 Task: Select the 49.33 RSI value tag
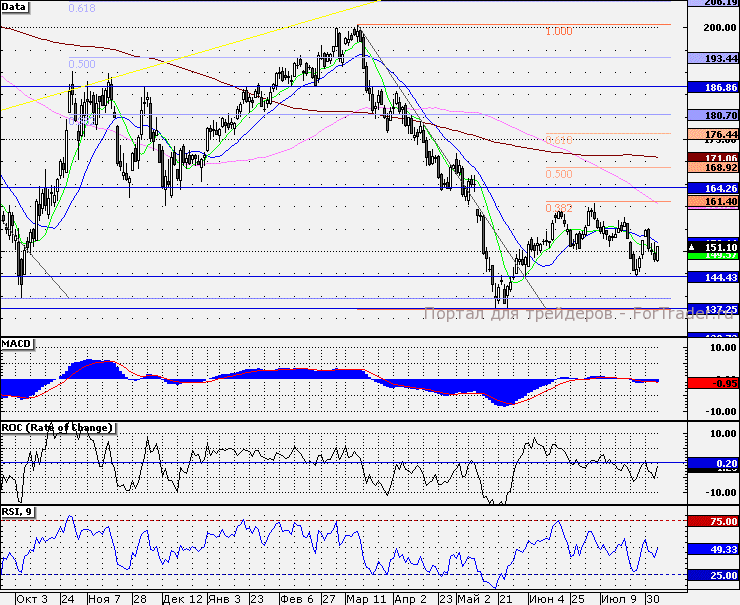tap(720, 550)
